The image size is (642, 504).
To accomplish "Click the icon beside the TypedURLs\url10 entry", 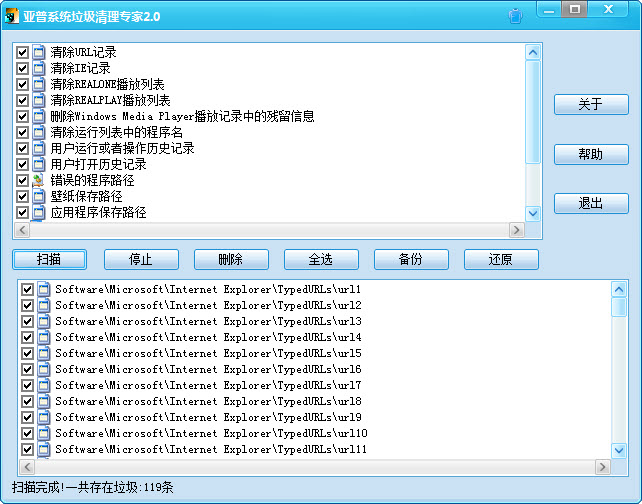I will point(43,433).
